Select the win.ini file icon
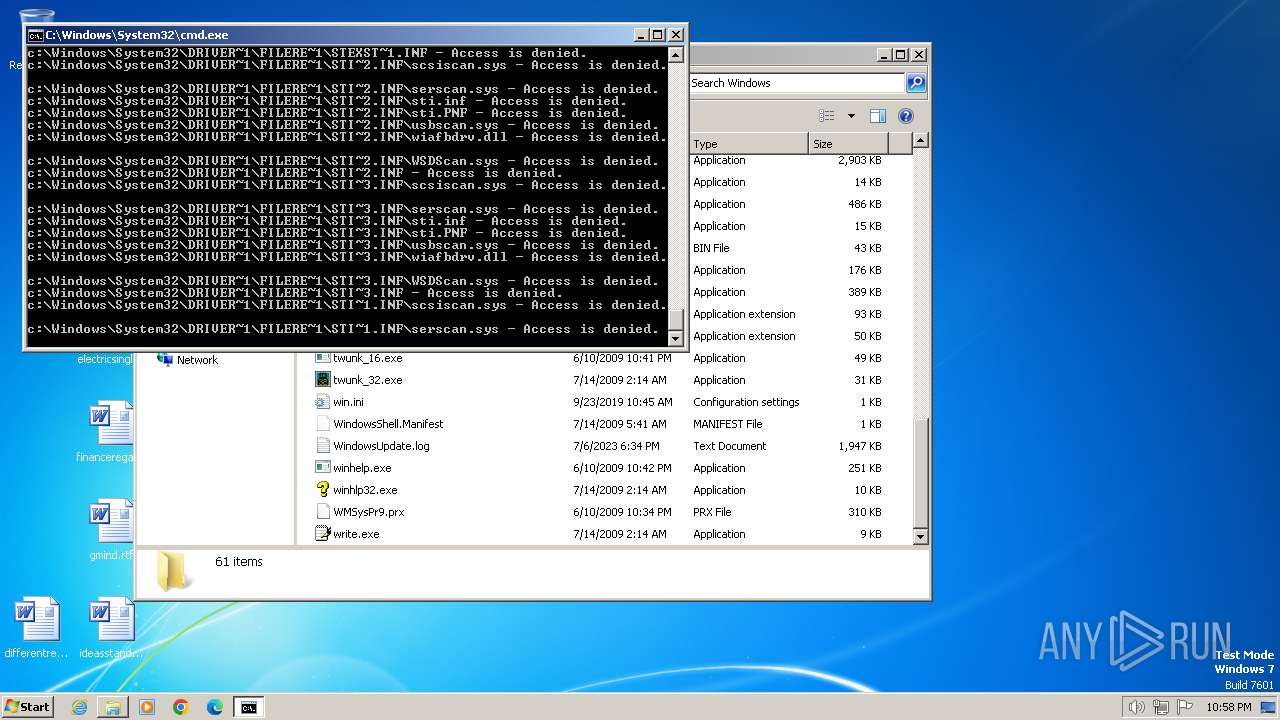This screenshot has width=1280, height=720. click(x=322, y=402)
